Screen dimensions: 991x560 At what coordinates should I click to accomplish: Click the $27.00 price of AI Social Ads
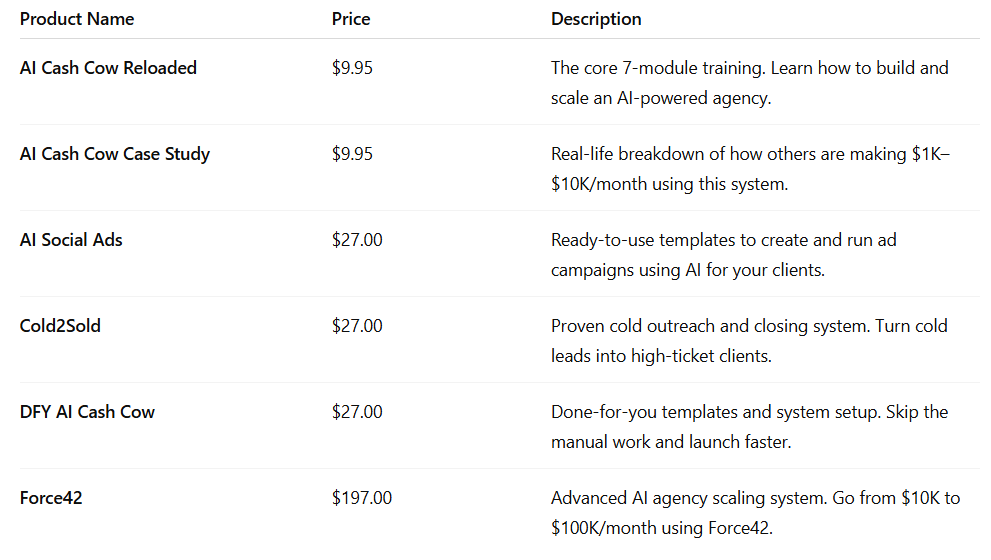(x=357, y=240)
